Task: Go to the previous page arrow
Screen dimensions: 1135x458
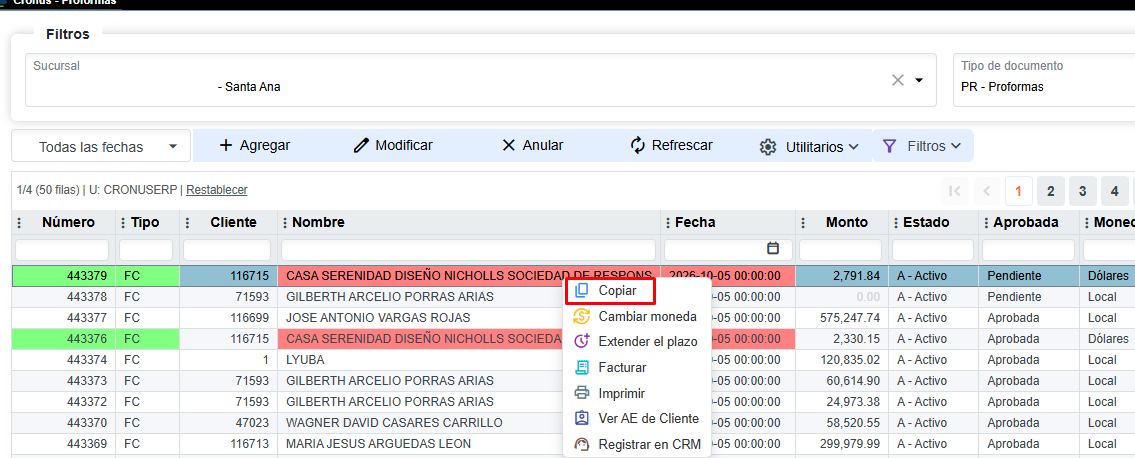Action: click(x=987, y=191)
